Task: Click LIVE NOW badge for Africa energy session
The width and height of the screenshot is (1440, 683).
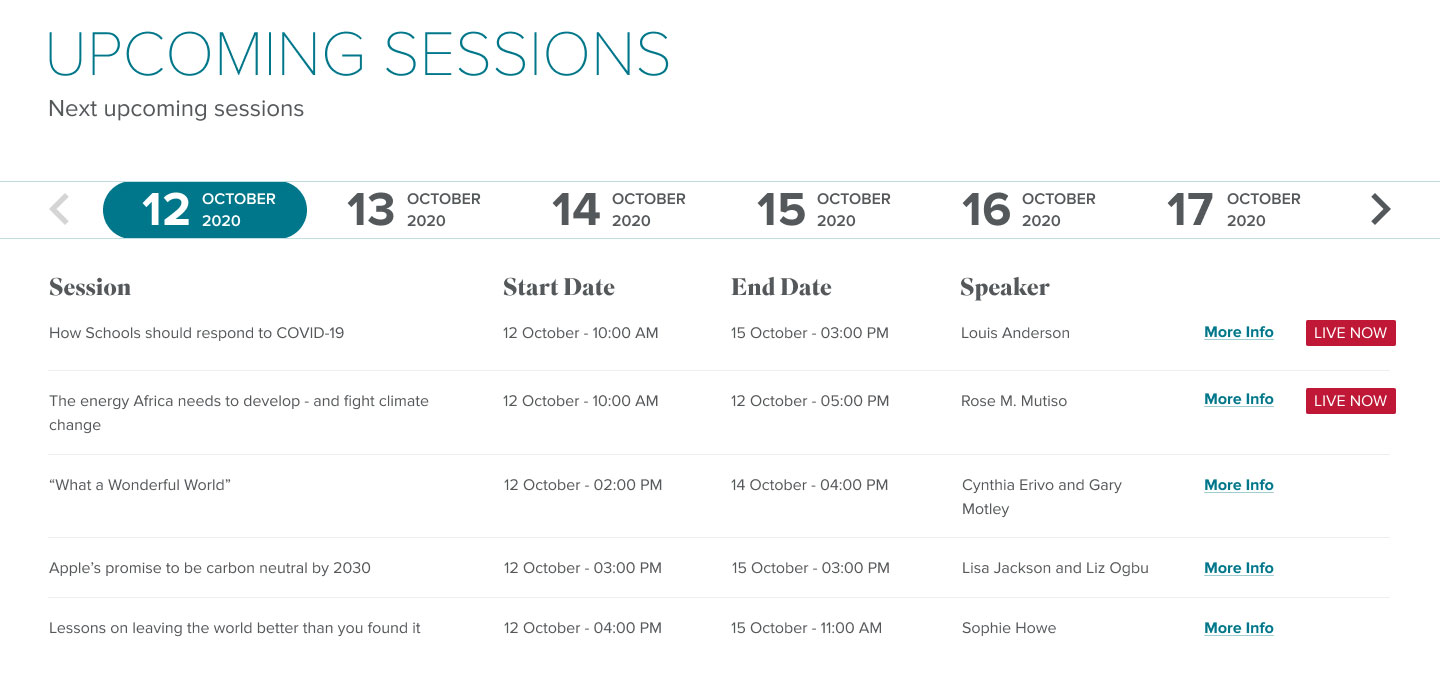Action: click(1350, 401)
